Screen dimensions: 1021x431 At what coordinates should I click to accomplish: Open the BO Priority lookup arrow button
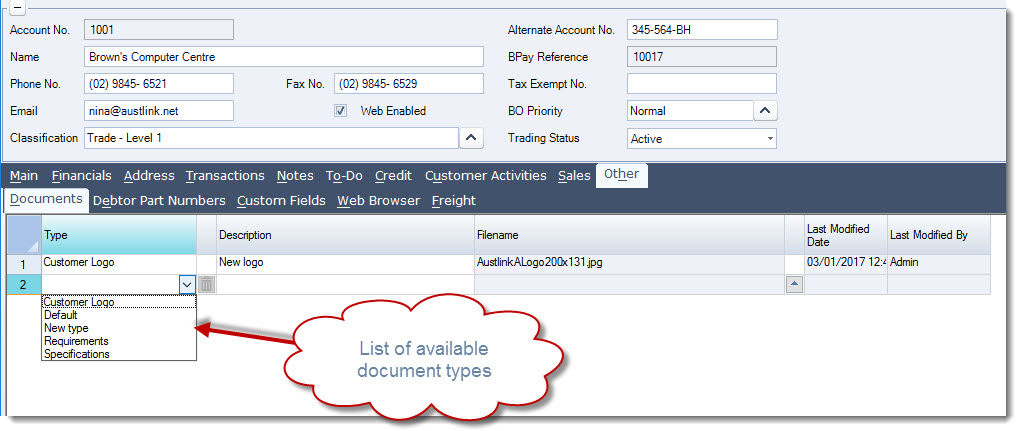(x=765, y=111)
